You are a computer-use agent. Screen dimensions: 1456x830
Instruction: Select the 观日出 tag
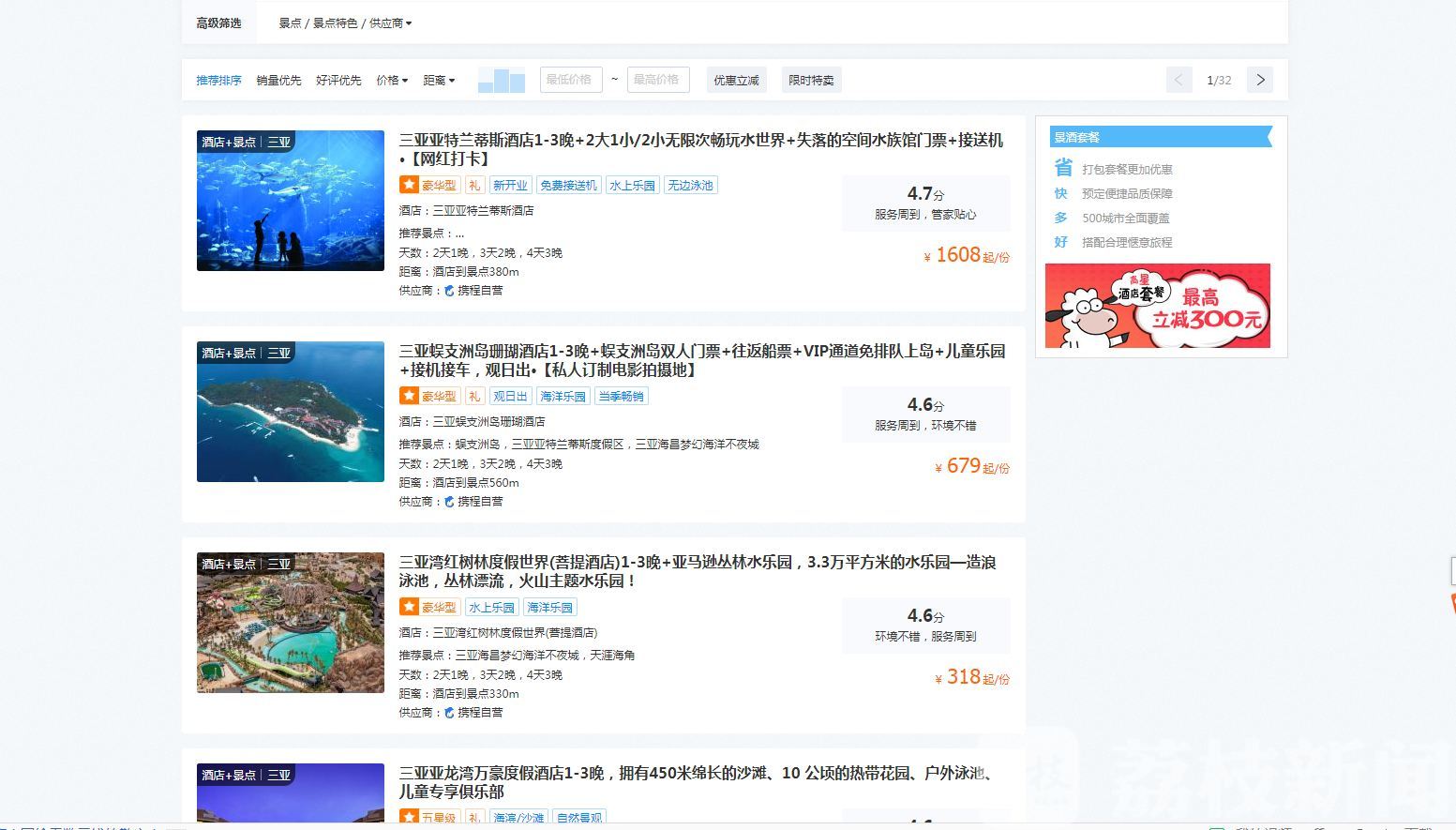pos(511,397)
